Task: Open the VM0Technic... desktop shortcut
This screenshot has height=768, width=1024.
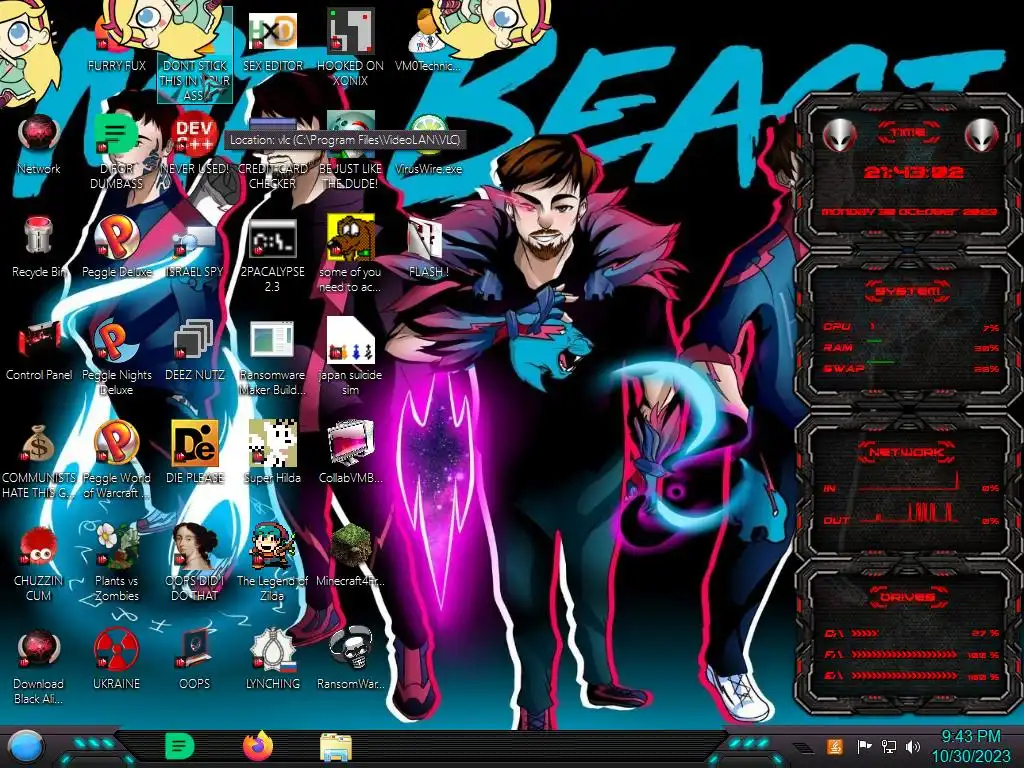Action: tap(428, 40)
